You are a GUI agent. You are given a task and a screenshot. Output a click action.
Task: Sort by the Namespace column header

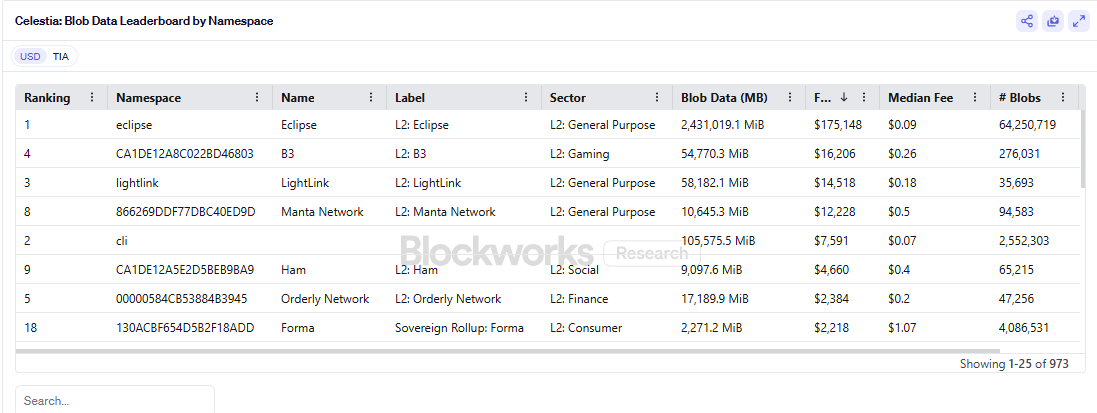tap(148, 98)
